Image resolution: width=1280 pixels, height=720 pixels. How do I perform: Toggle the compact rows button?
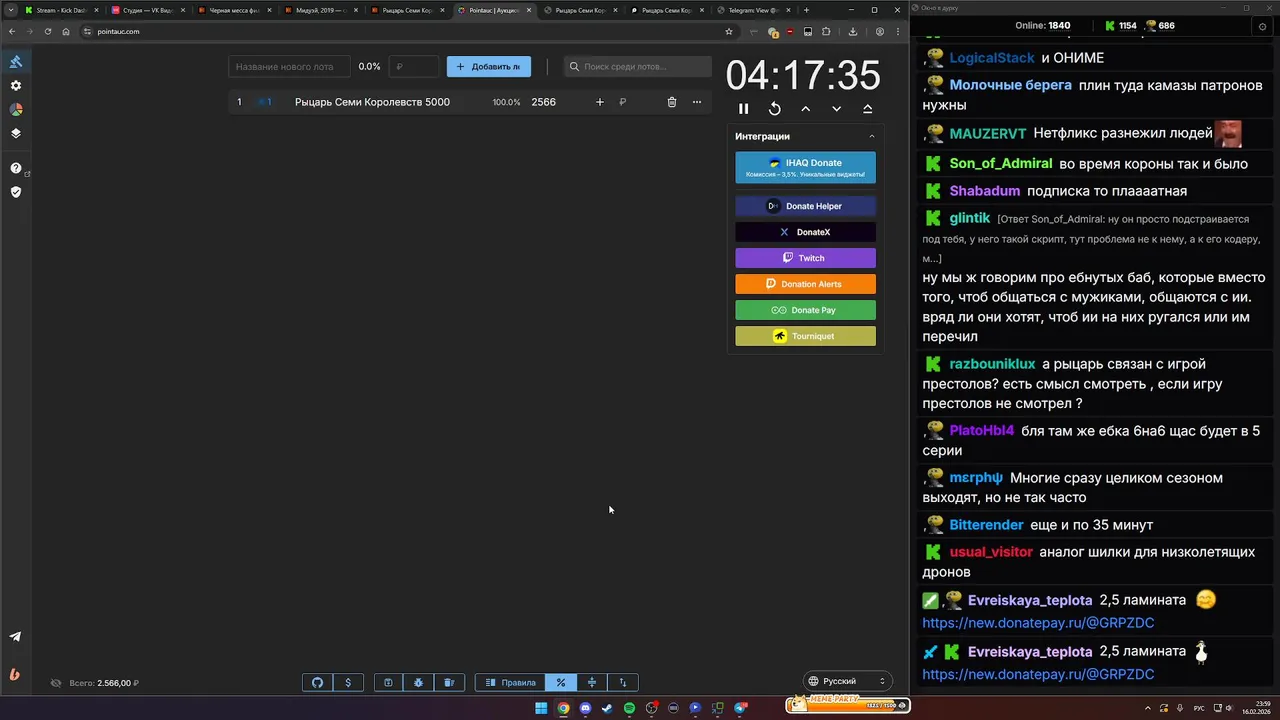pos(592,683)
